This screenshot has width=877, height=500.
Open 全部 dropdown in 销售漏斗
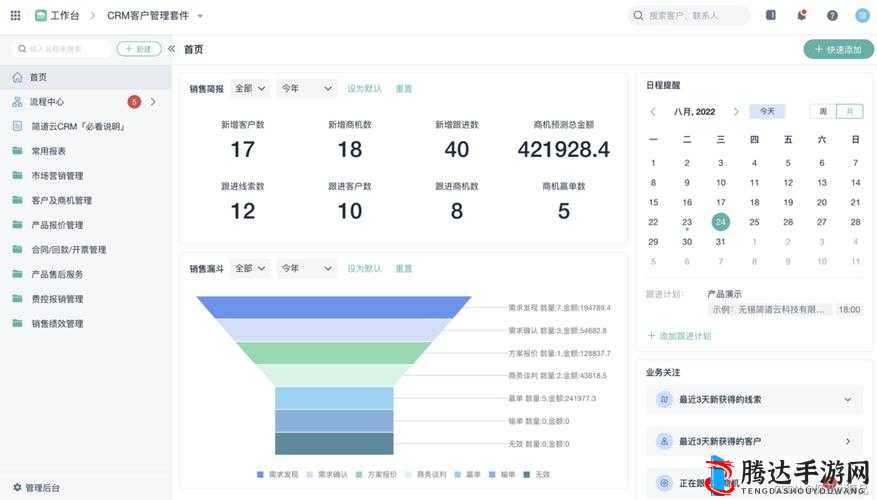[250, 268]
